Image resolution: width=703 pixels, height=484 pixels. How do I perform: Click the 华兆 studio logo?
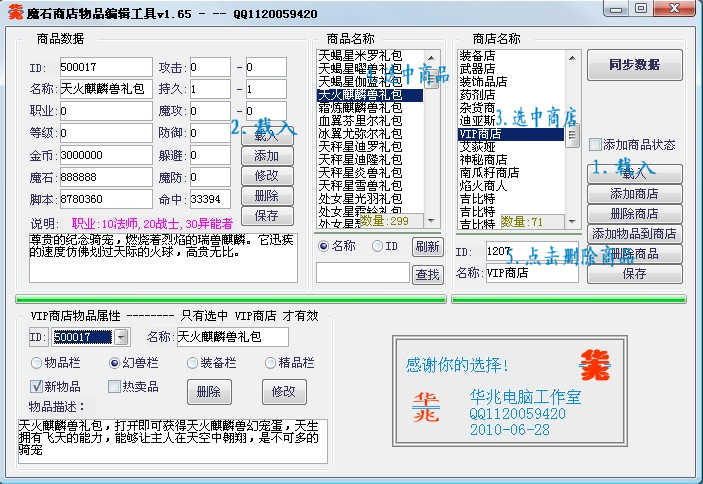(425, 406)
